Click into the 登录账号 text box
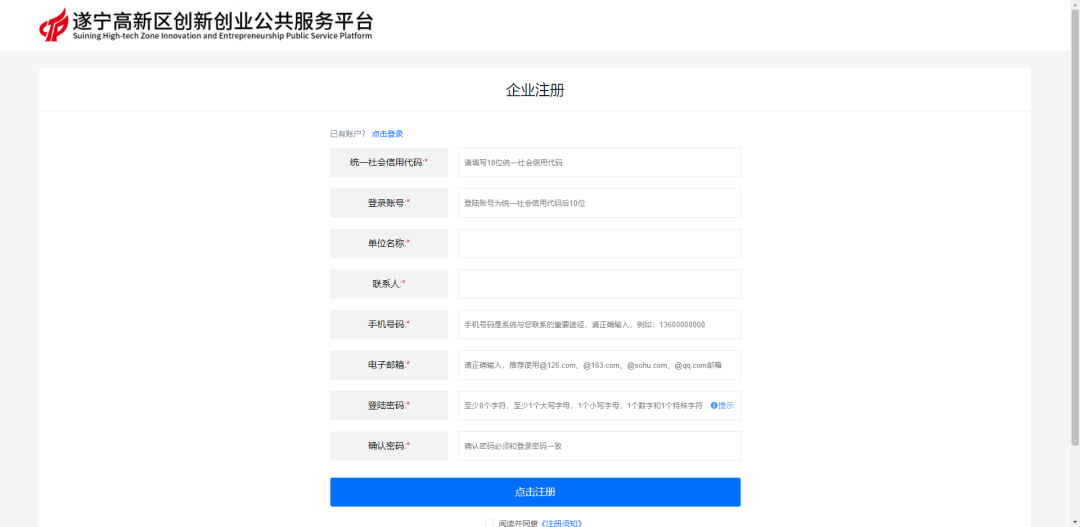Screen dimensions: 1080x527 point(598,203)
